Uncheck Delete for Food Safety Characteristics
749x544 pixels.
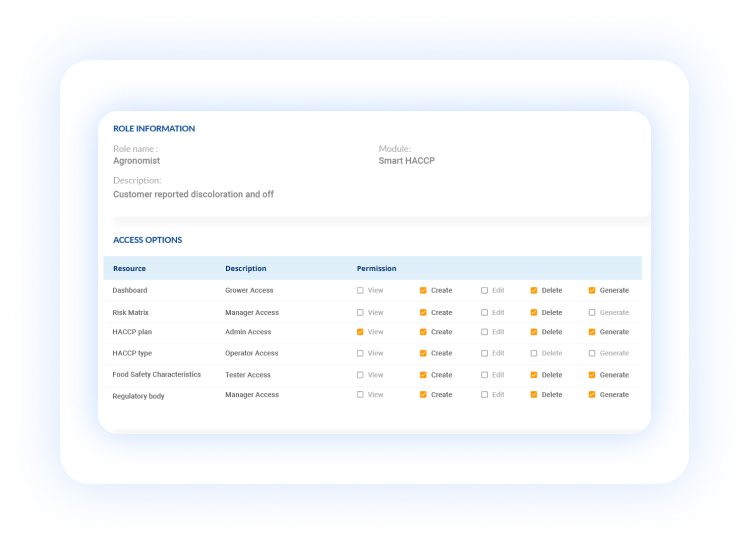click(534, 375)
